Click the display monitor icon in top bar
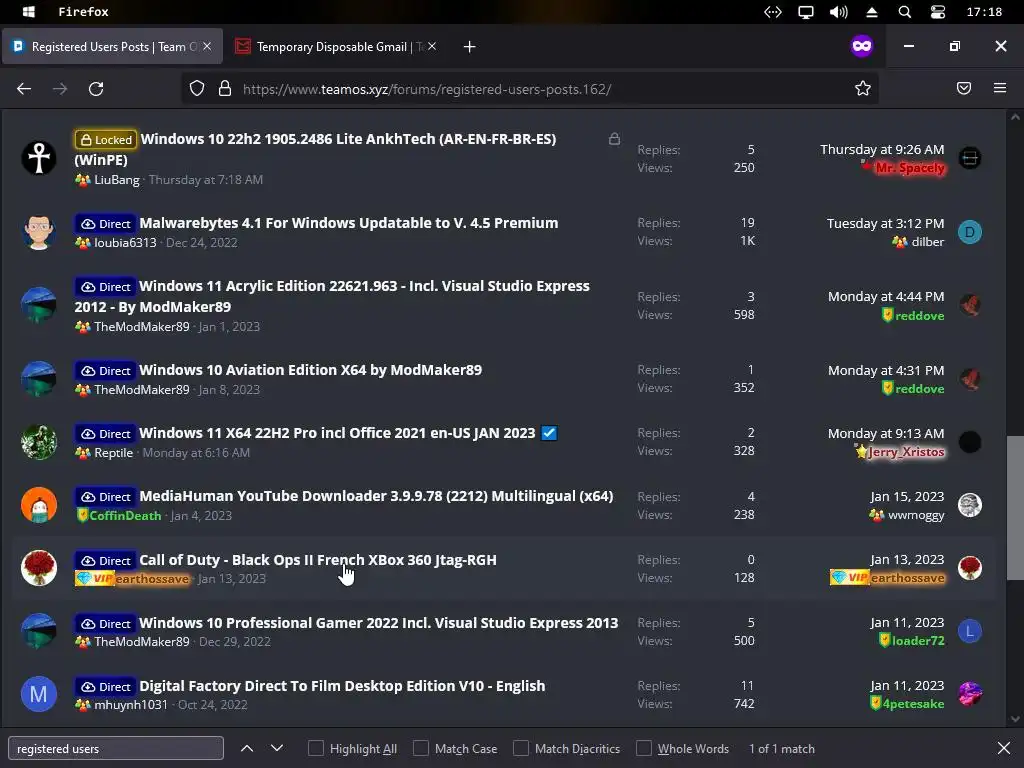Viewport: 1024px width, 768px height. coord(806,12)
